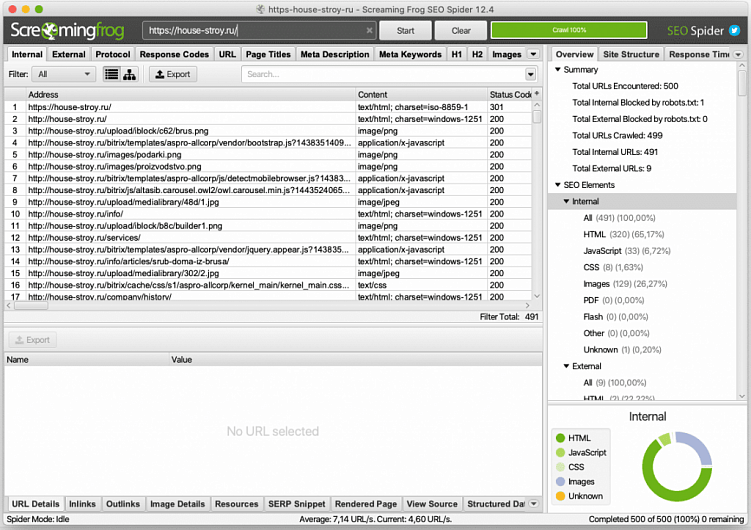Screen dimensions: 751x530
Task: Open the Image Details tab
Action: (177, 504)
